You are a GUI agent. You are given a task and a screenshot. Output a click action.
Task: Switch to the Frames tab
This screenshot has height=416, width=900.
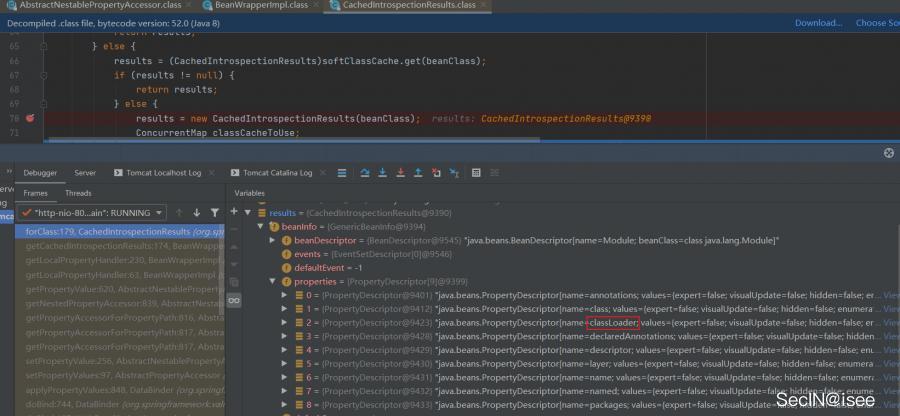pos(36,193)
